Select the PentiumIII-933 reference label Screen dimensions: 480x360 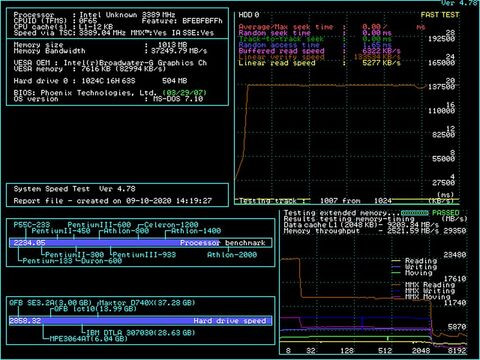click(x=144, y=255)
